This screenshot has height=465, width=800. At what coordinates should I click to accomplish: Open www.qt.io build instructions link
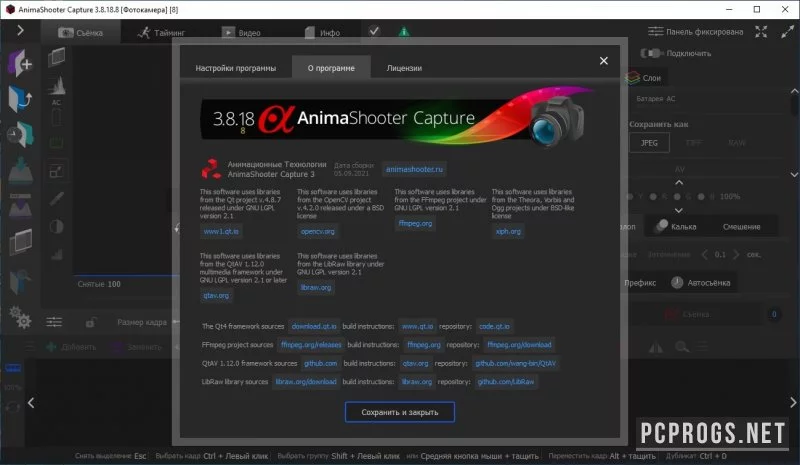417,326
